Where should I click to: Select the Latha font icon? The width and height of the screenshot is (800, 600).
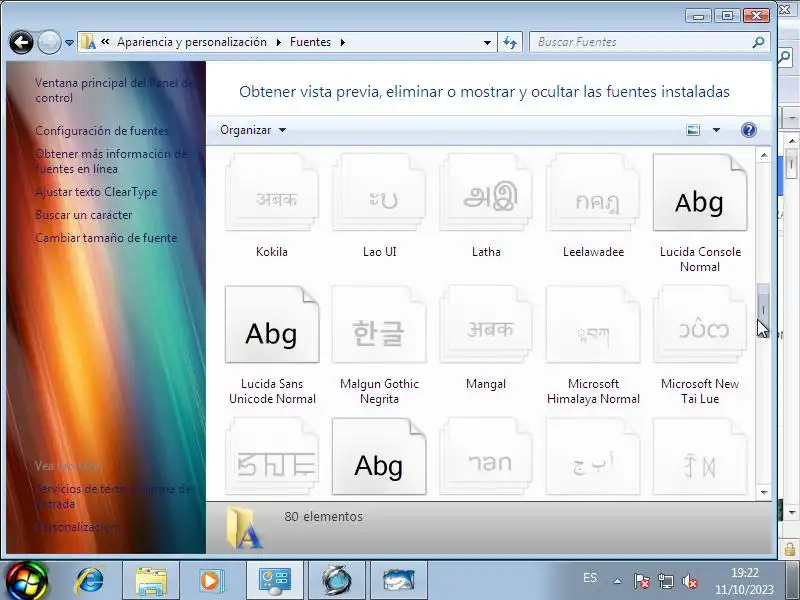point(486,193)
